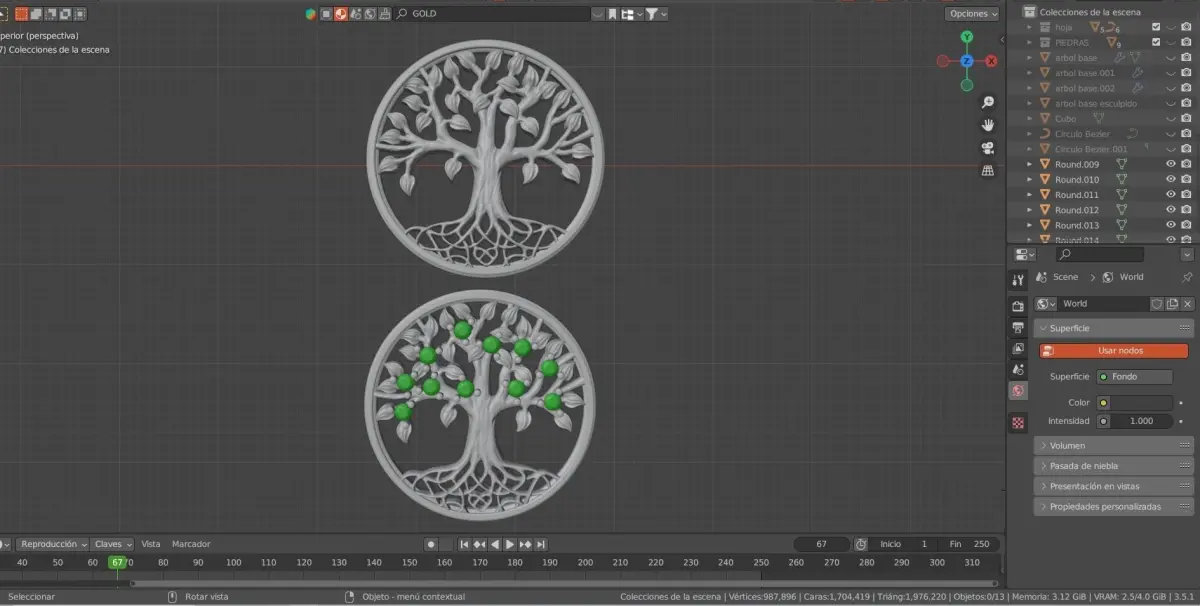Click the mesh data icon of Round.009
Screen dimensions: 1200x606
coord(1121,164)
